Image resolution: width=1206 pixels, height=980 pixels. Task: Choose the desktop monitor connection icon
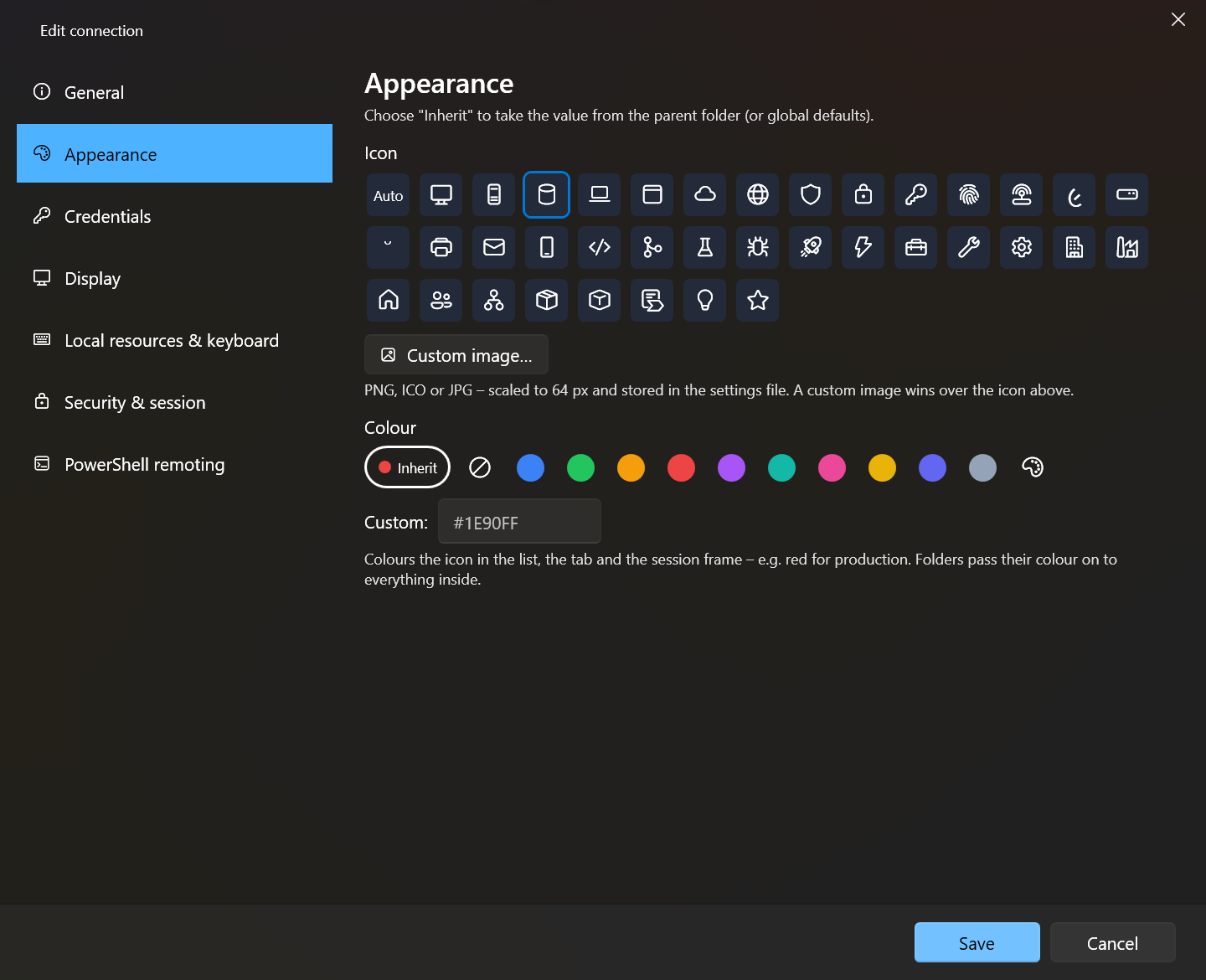[x=441, y=195]
